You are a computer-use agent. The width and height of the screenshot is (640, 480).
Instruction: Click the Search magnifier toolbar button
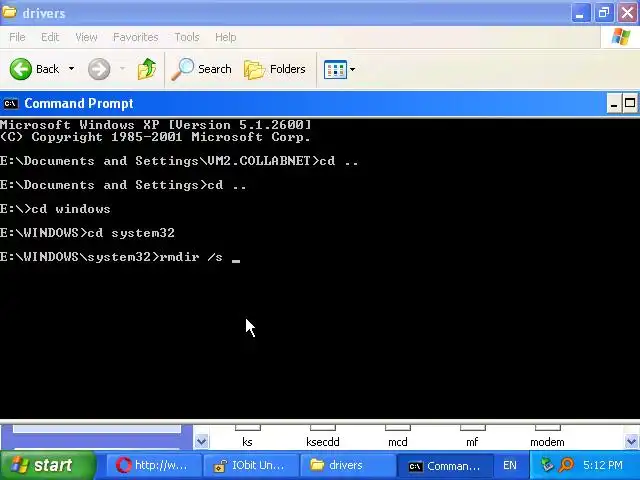[x=201, y=69]
